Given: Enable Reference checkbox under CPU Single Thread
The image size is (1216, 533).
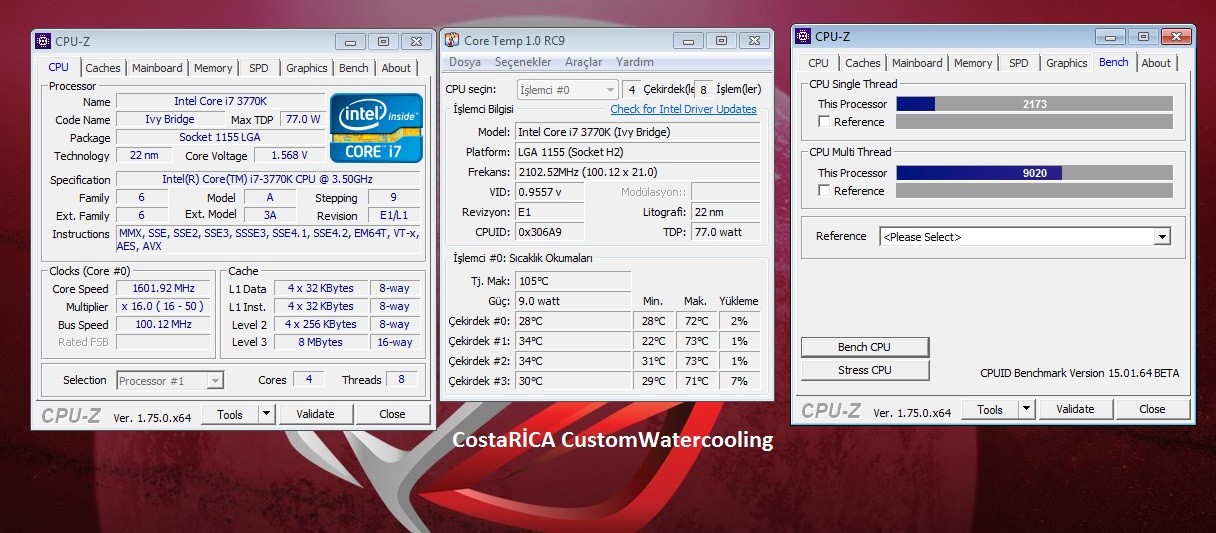Looking at the screenshot, I should [824, 121].
